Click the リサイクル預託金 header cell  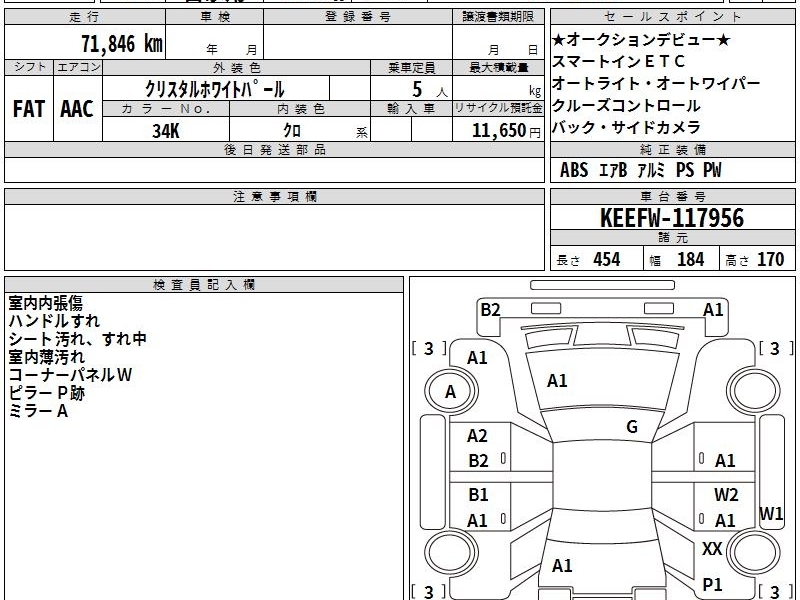[498, 108]
